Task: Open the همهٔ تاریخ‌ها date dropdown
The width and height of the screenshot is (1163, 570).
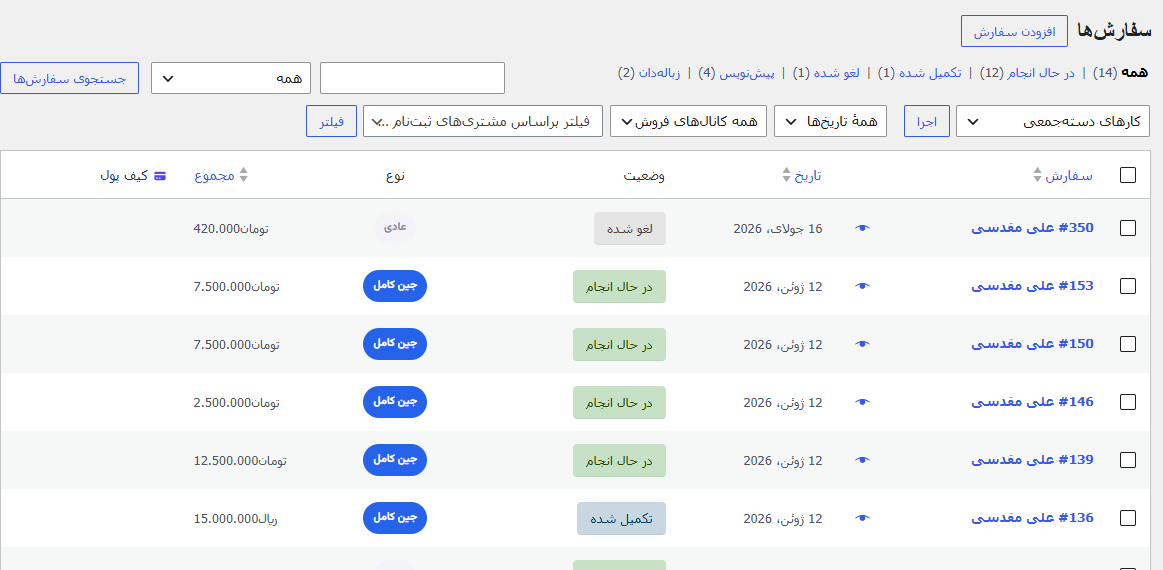Action: point(831,122)
